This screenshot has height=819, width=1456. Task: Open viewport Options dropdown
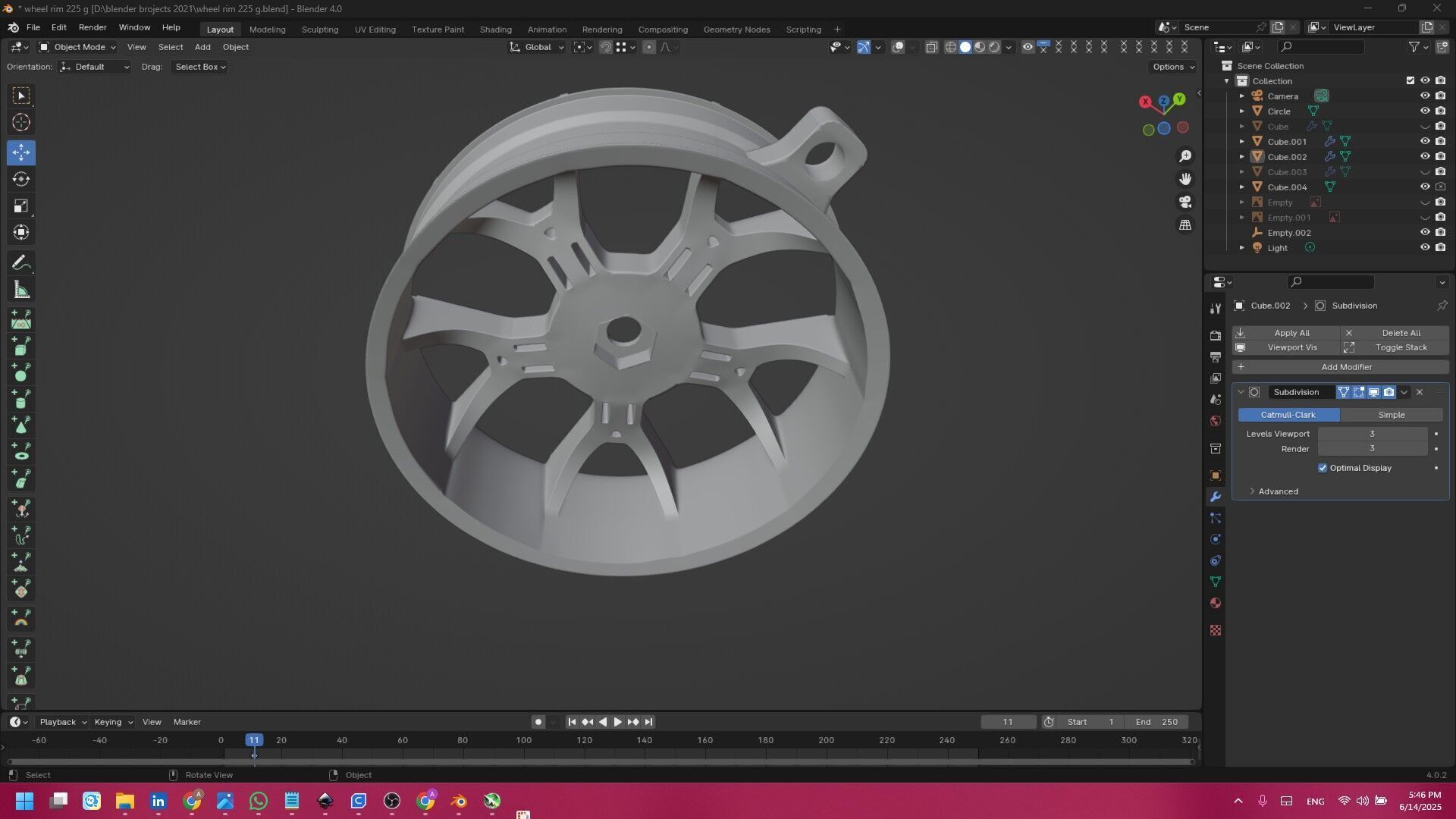(x=1173, y=67)
